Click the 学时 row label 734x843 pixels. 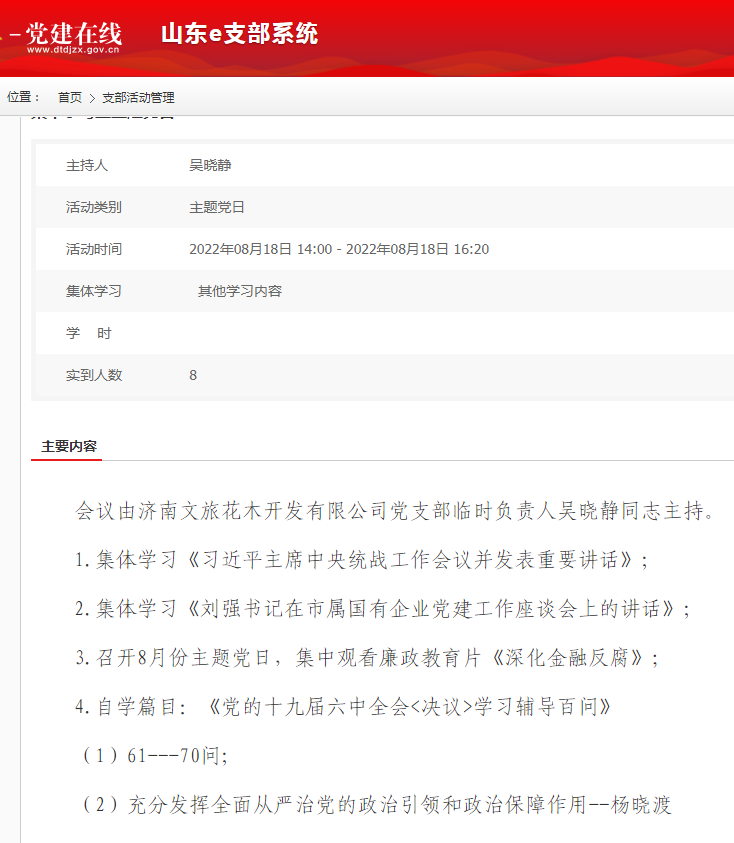tap(89, 333)
